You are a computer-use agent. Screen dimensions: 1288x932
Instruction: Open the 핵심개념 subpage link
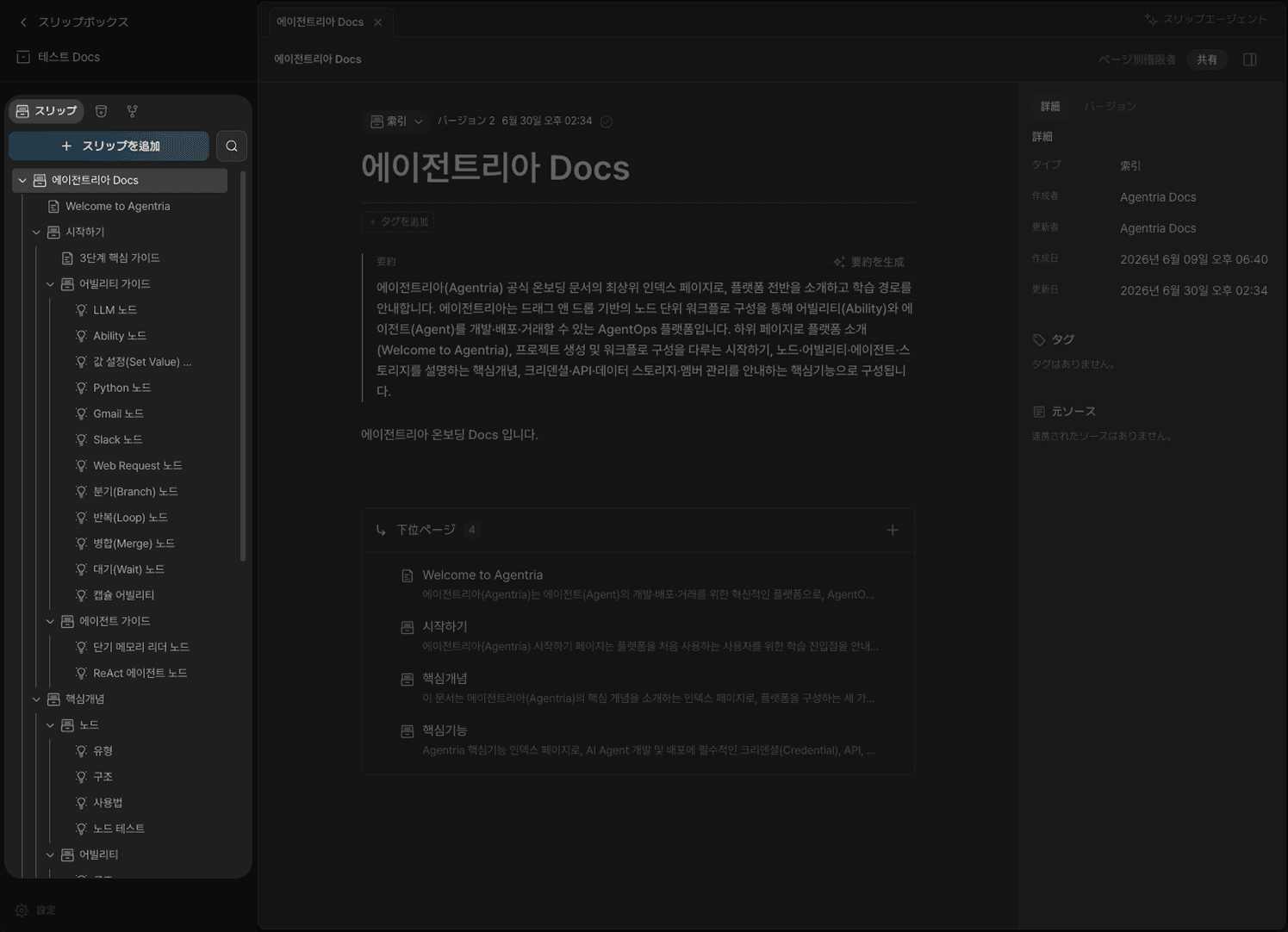click(445, 679)
